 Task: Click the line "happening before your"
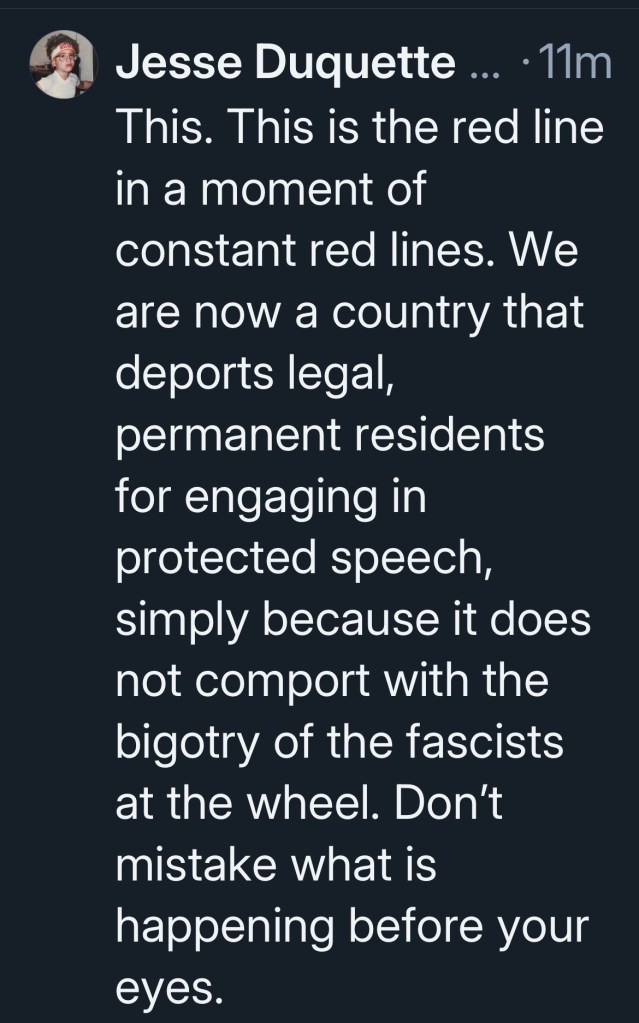click(349, 925)
